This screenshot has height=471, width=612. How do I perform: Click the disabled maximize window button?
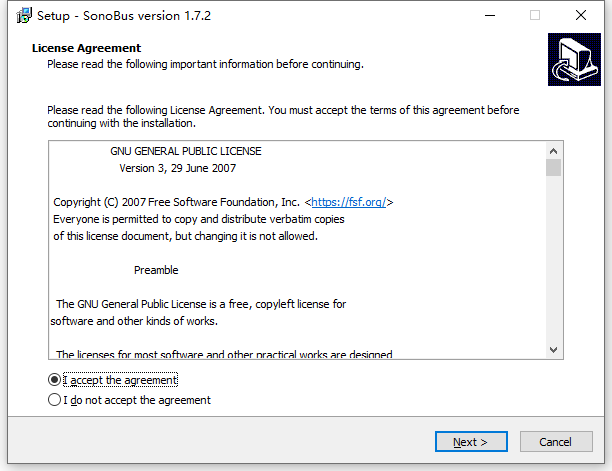[x=535, y=16]
